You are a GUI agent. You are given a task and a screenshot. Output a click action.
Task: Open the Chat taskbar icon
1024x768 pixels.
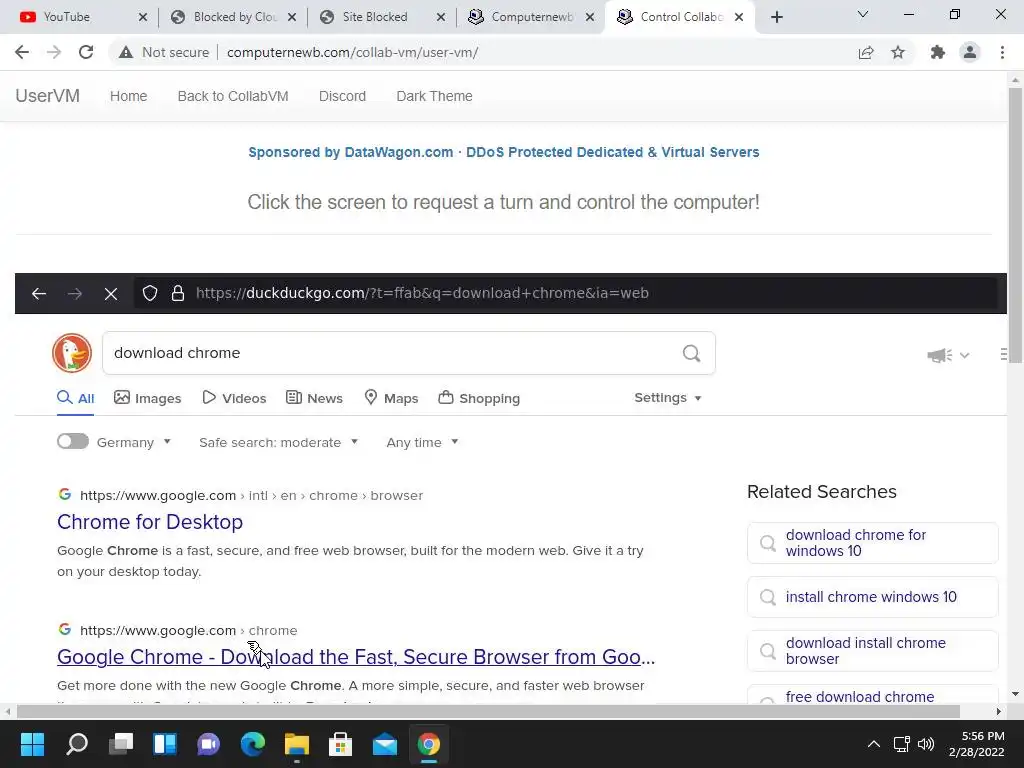[209, 744]
